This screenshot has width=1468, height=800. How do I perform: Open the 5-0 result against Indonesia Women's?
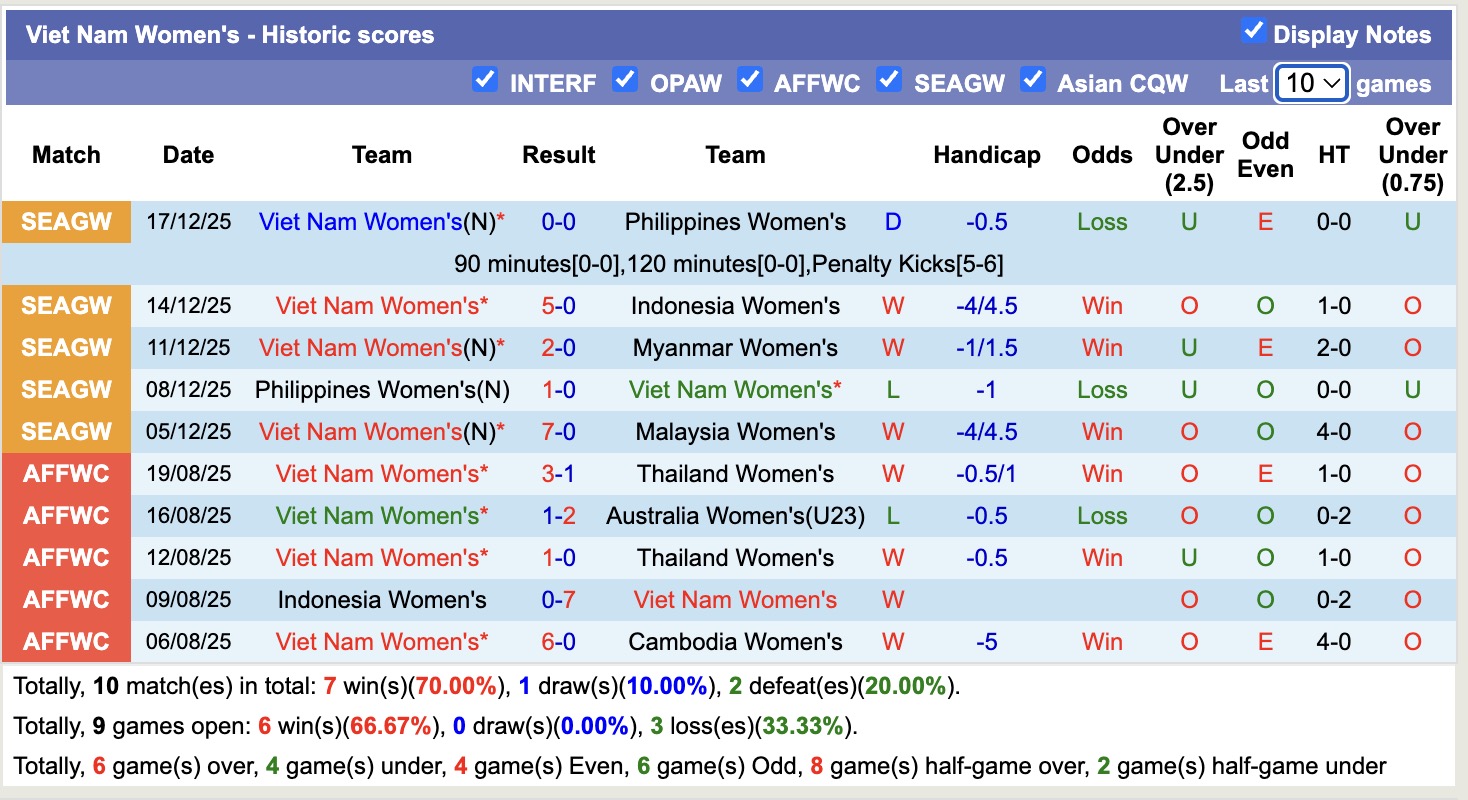[x=558, y=306]
